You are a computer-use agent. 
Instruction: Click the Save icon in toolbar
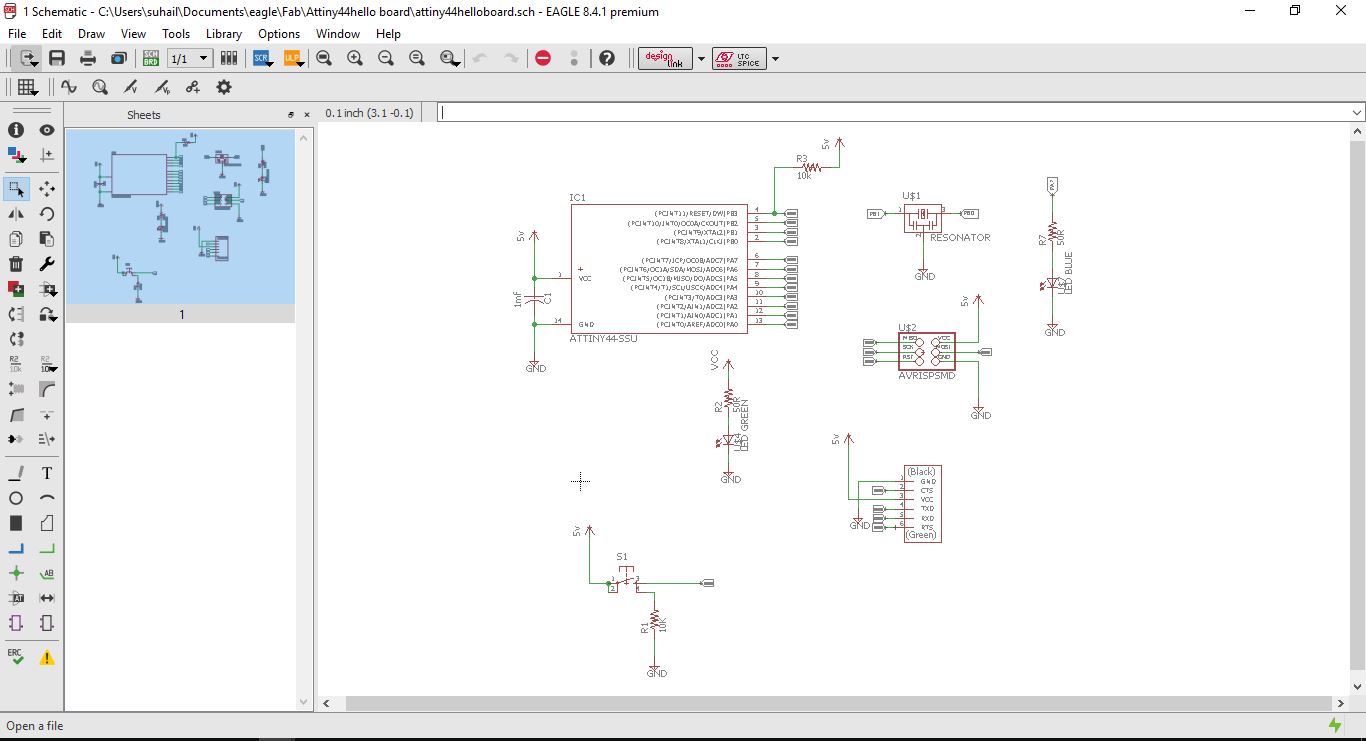[57, 58]
